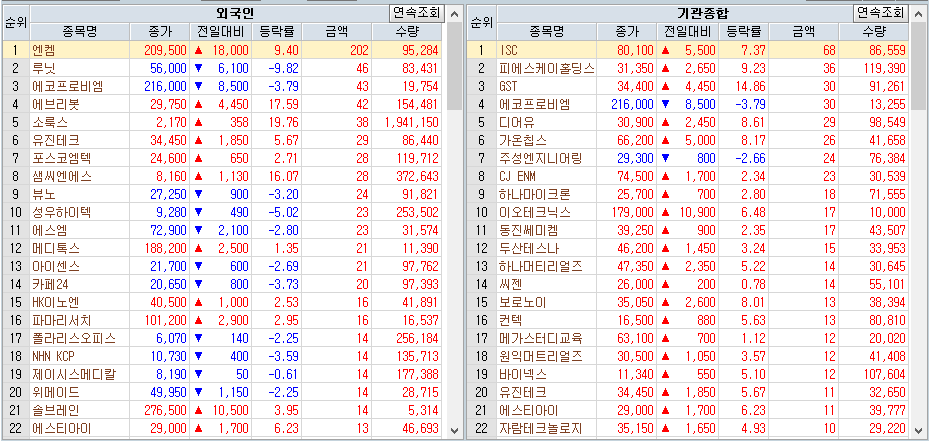930x441 pixels.
Task: Select 동진쎄미켐 stock name
Action: [528, 231]
